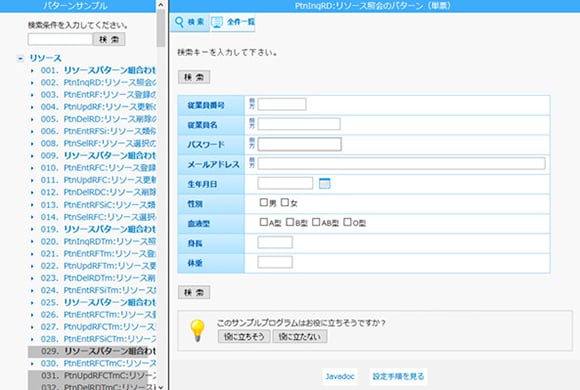The width and height of the screenshot is (580, 390).
Task: Focus the 生年月日 date field
Action: (285, 183)
